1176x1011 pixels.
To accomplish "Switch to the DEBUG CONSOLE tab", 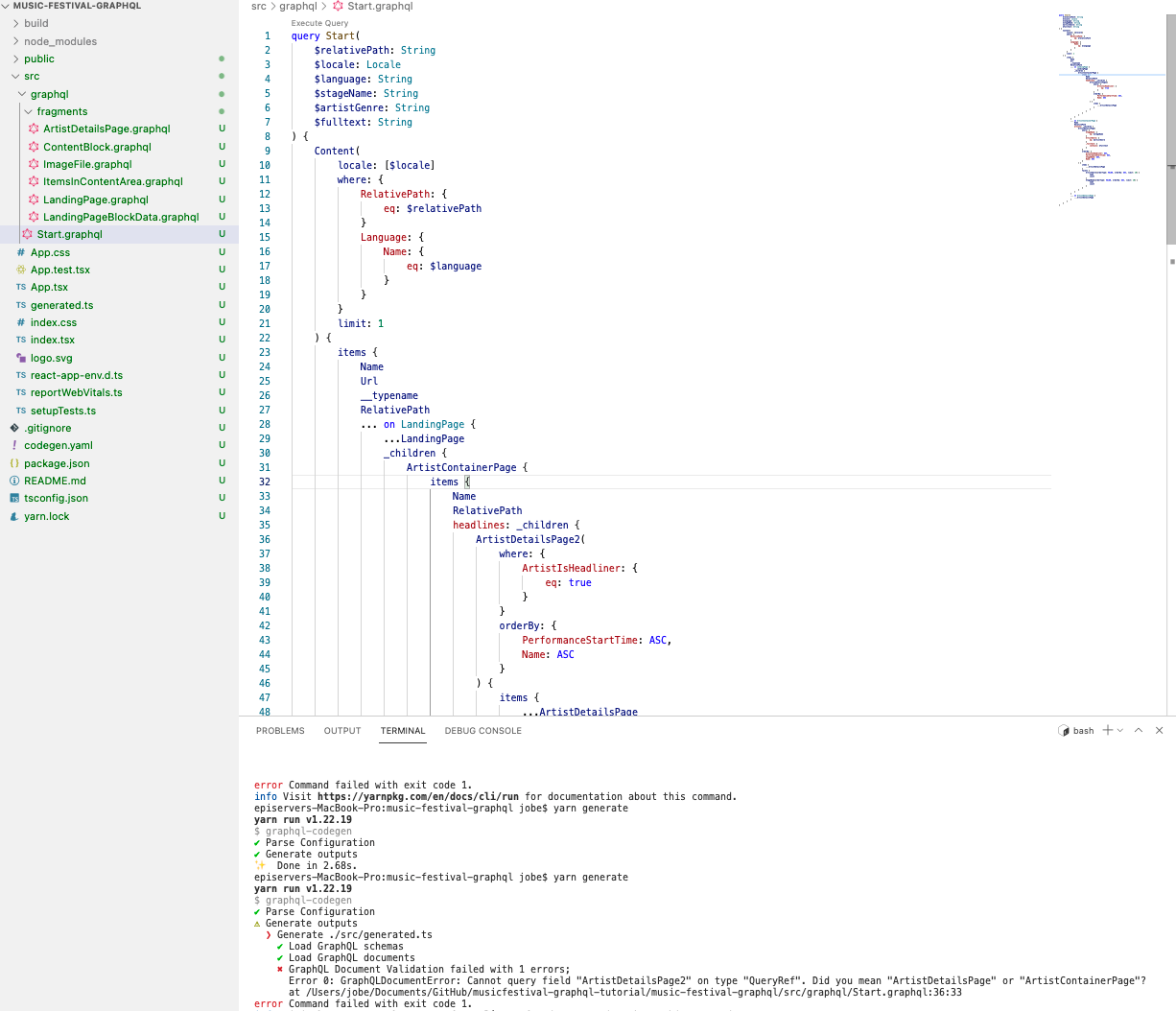I will 482,731.
